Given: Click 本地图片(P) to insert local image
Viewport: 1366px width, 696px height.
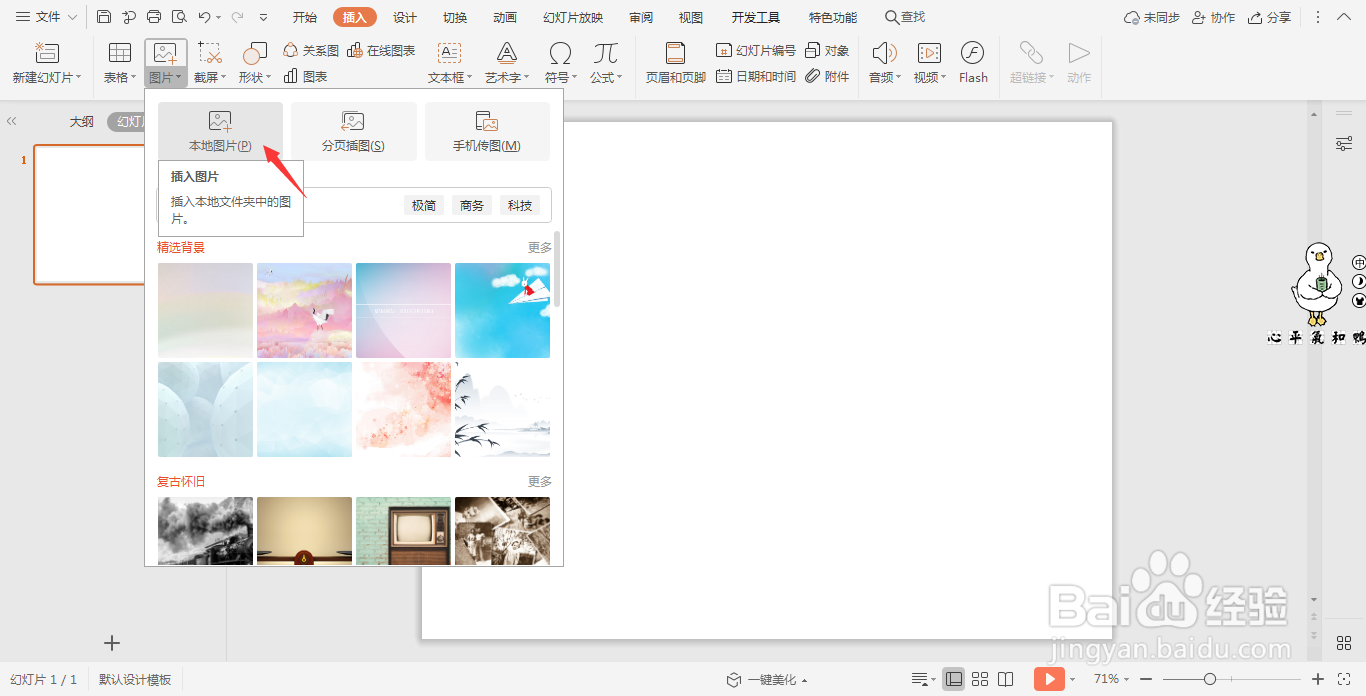Looking at the screenshot, I should tap(221, 131).
